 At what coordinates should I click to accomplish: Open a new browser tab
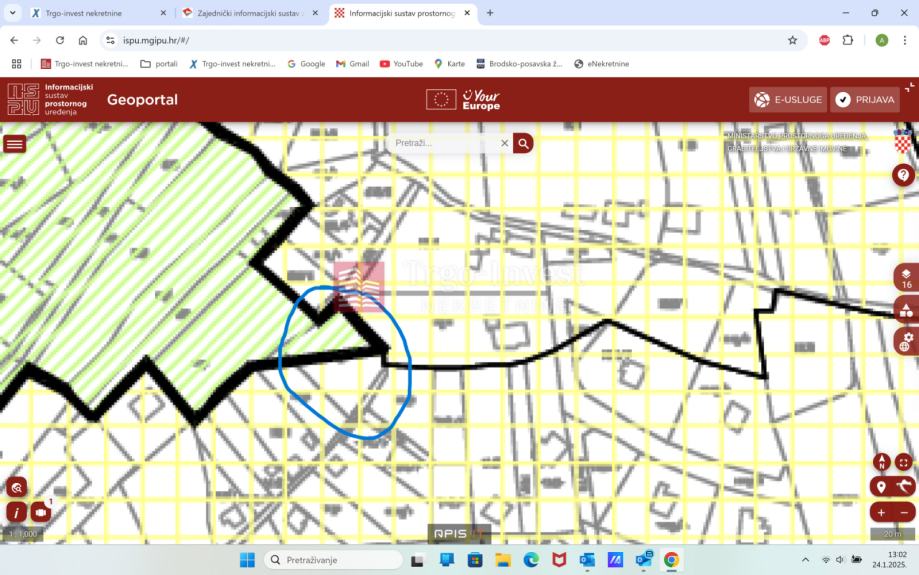[490, 13]
